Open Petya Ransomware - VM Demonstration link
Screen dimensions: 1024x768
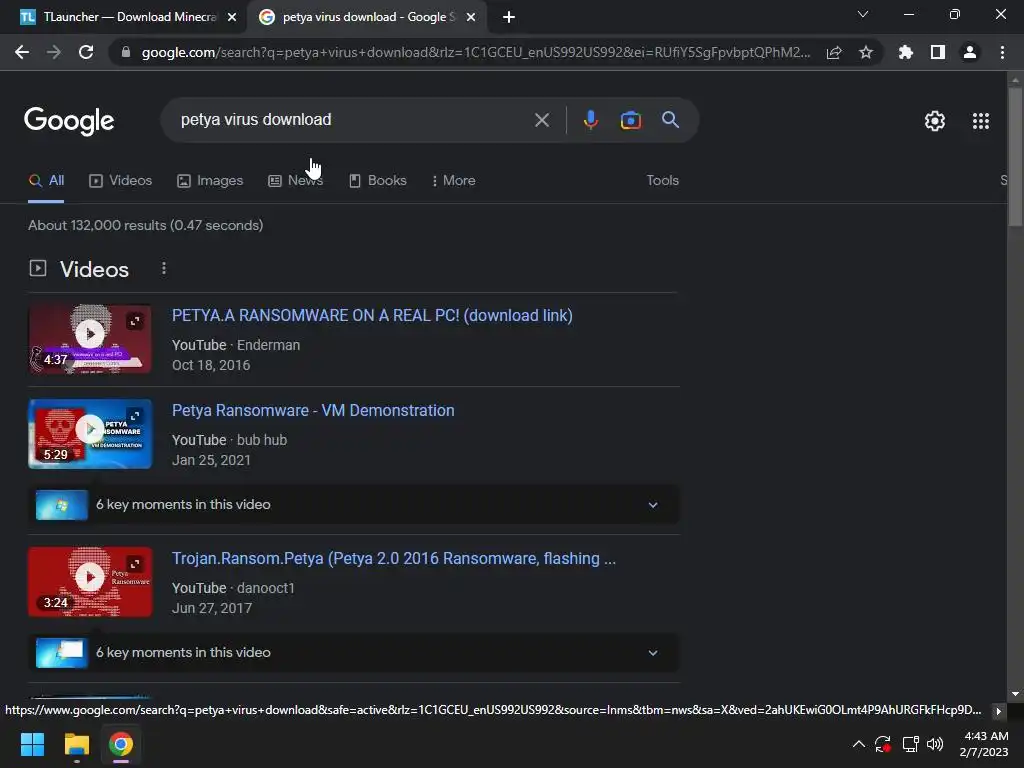coord(313,411)
